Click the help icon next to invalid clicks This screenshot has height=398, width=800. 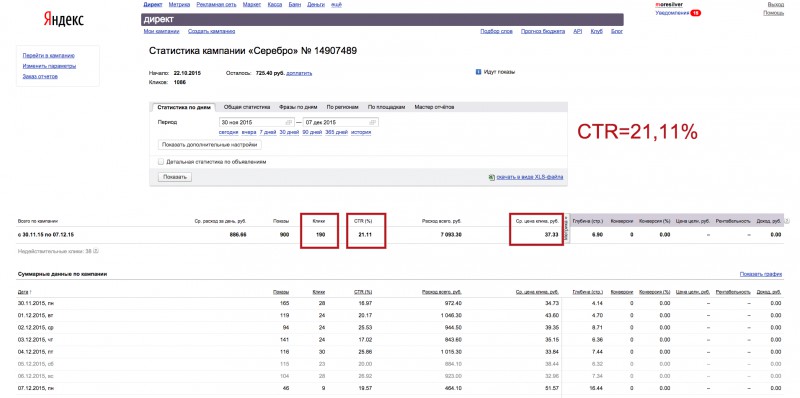click(x=96, y=251)
